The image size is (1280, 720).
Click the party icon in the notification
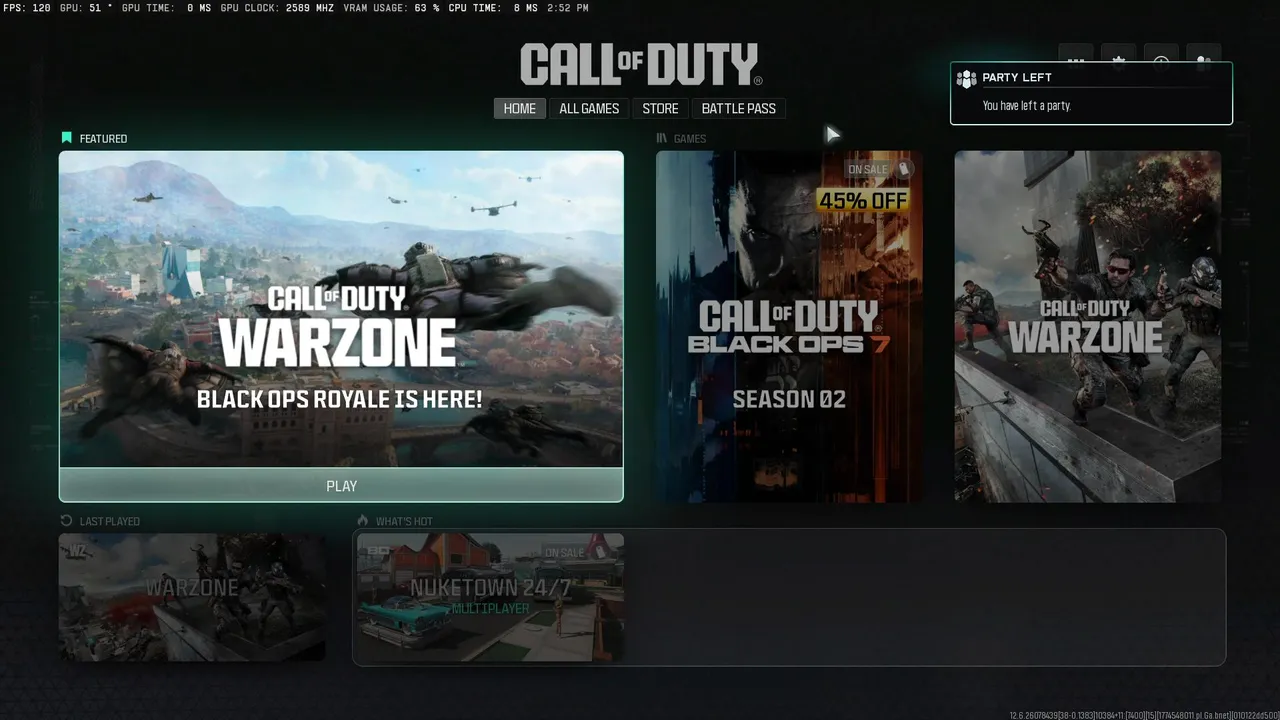coord(966,79)
